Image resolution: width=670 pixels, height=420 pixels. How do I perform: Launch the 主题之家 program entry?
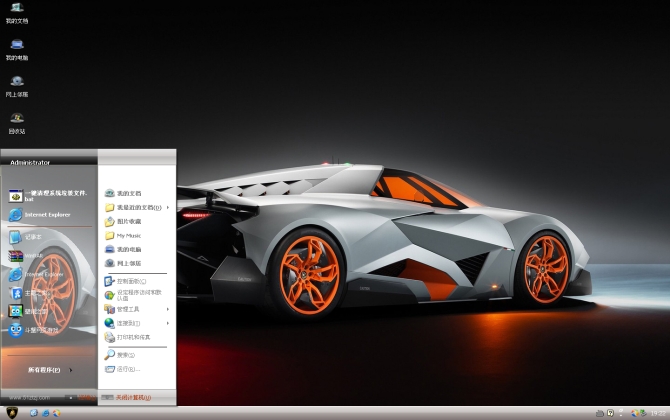30,293
